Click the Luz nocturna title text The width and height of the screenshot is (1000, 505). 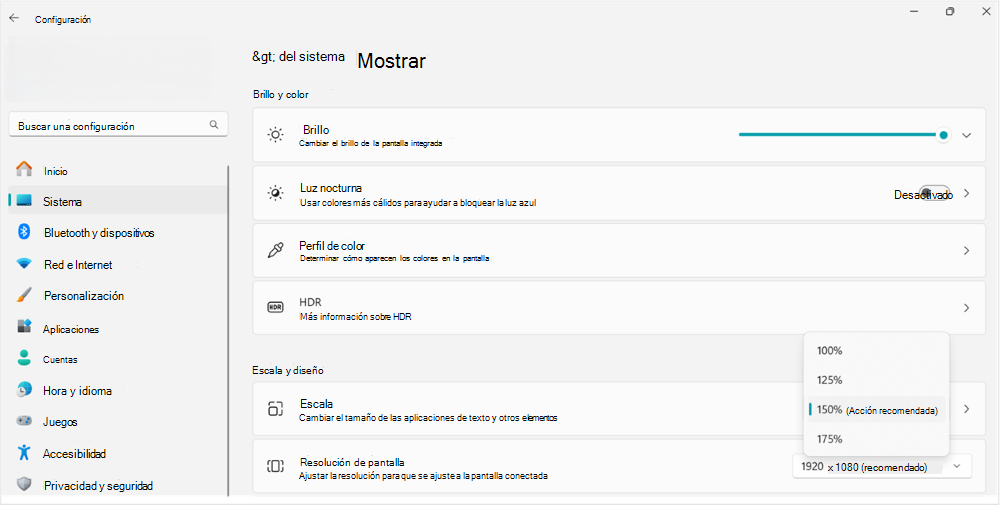pos(331,188)
